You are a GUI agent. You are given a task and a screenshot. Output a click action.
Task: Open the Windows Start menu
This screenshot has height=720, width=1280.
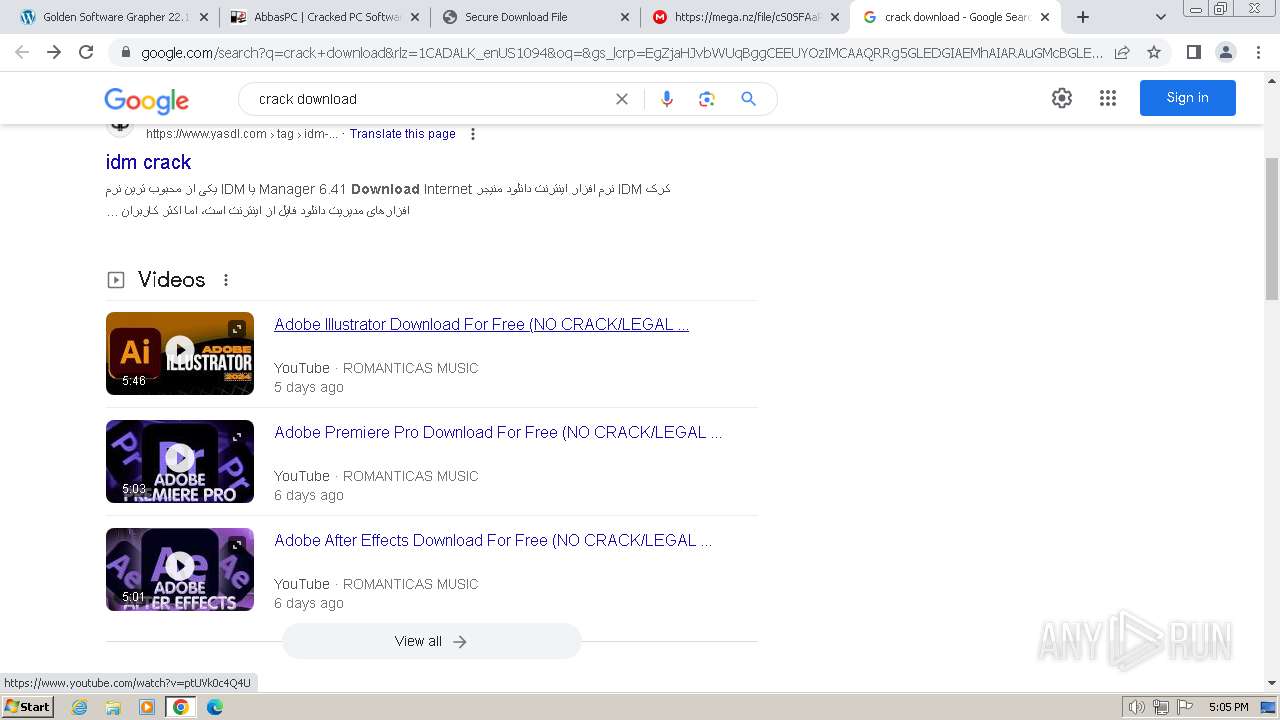point(27,707)
